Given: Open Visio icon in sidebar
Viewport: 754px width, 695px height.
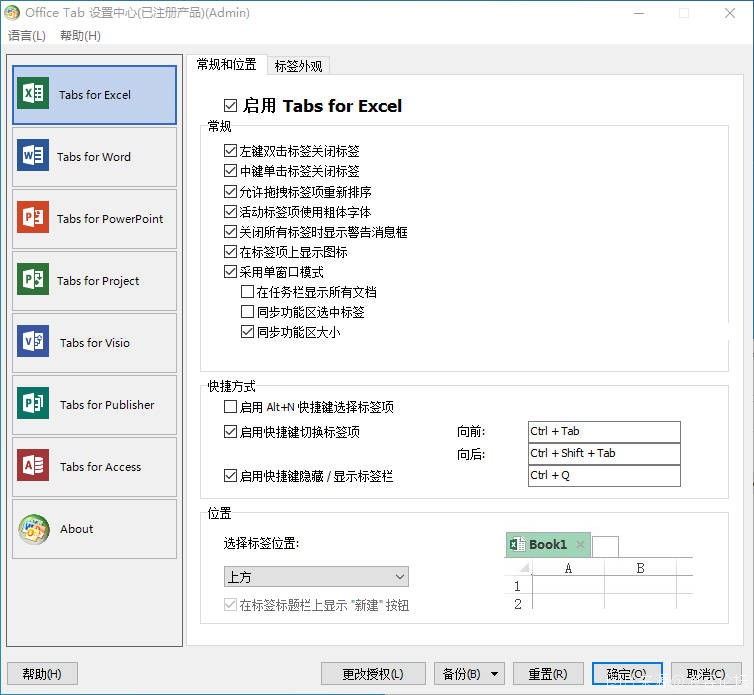Looking at the screenshot, I should [x=33, y=341].
